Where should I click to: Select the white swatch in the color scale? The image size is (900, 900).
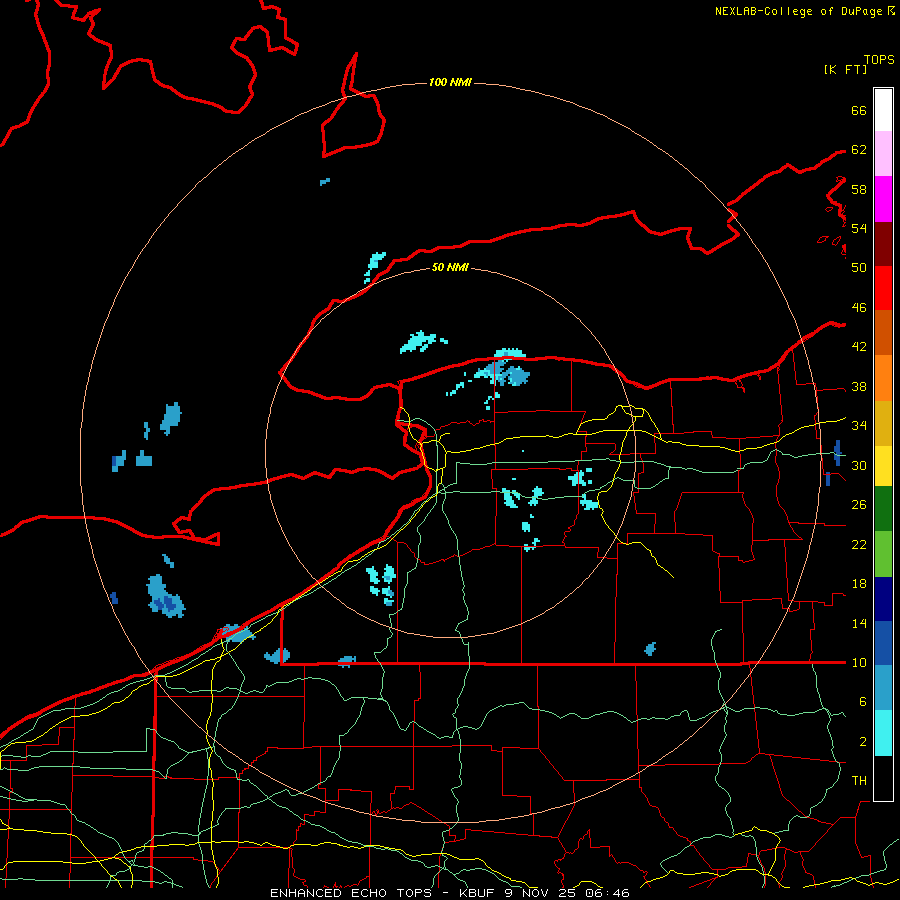click(883, 110)
